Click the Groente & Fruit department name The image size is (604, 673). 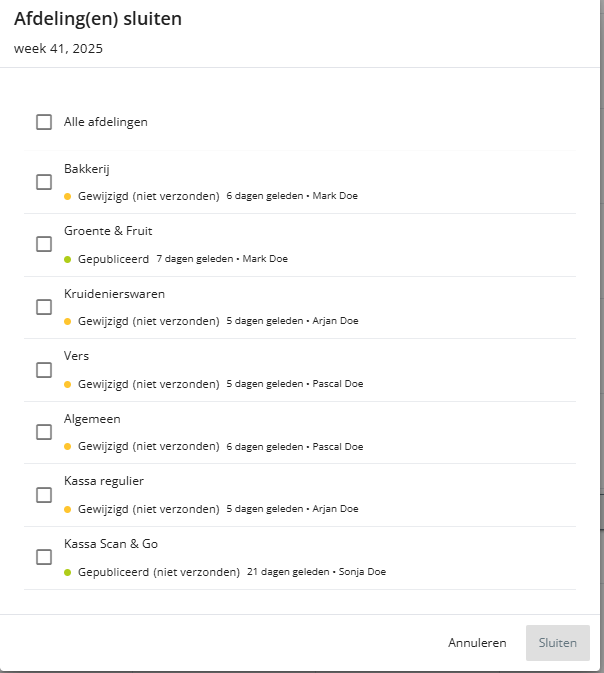tap(108, 231)
